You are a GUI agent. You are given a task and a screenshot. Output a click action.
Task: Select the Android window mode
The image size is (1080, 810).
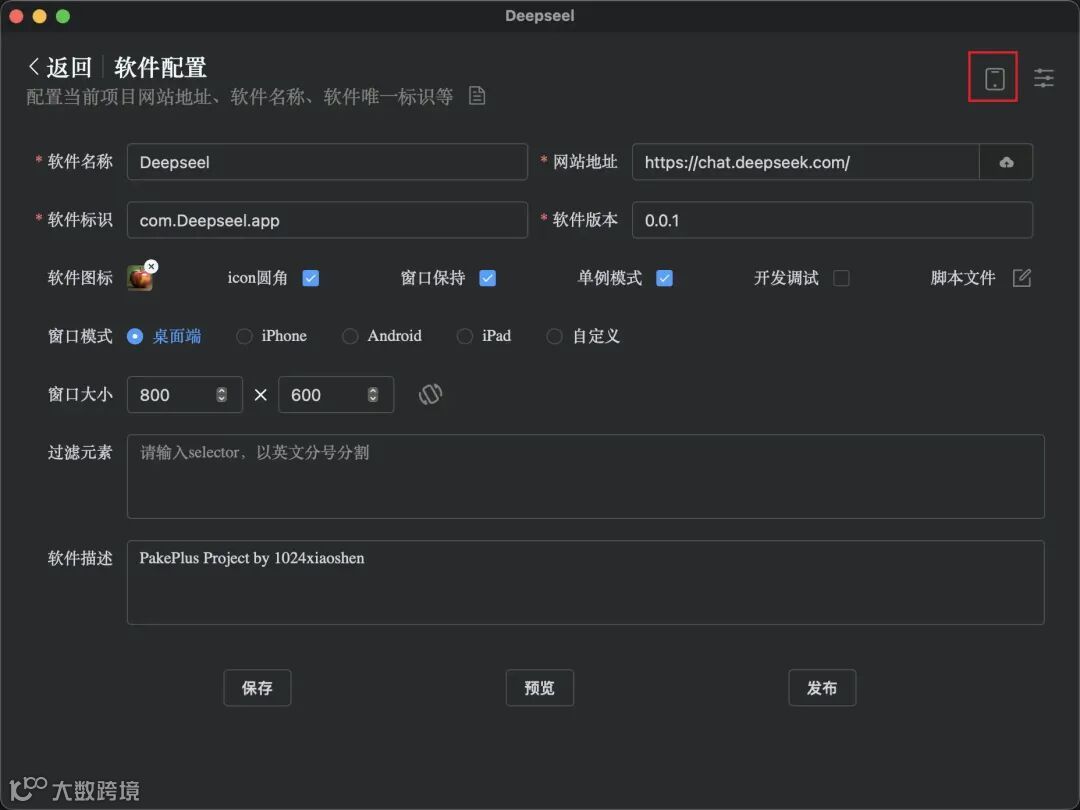(x=382, y=336)
